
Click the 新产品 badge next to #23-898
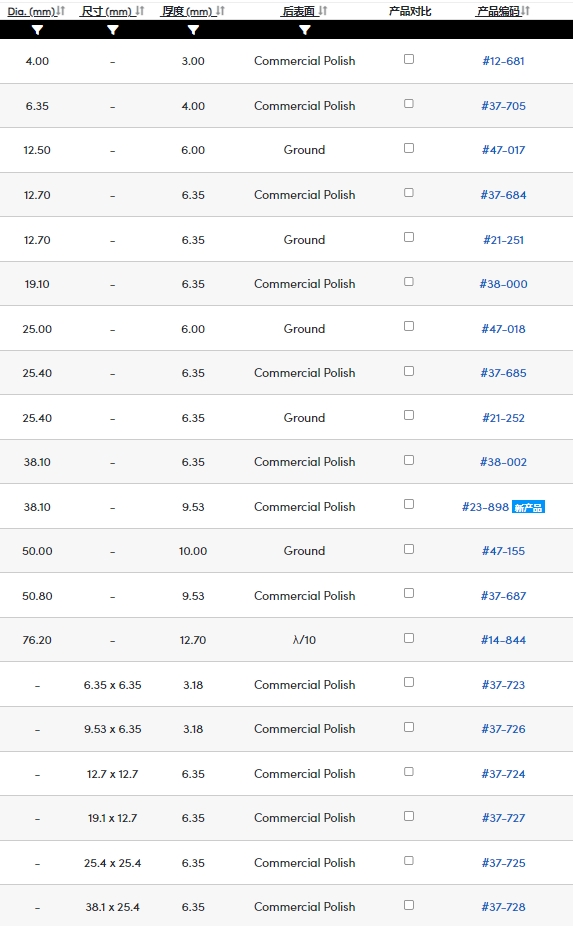point(528,507)
